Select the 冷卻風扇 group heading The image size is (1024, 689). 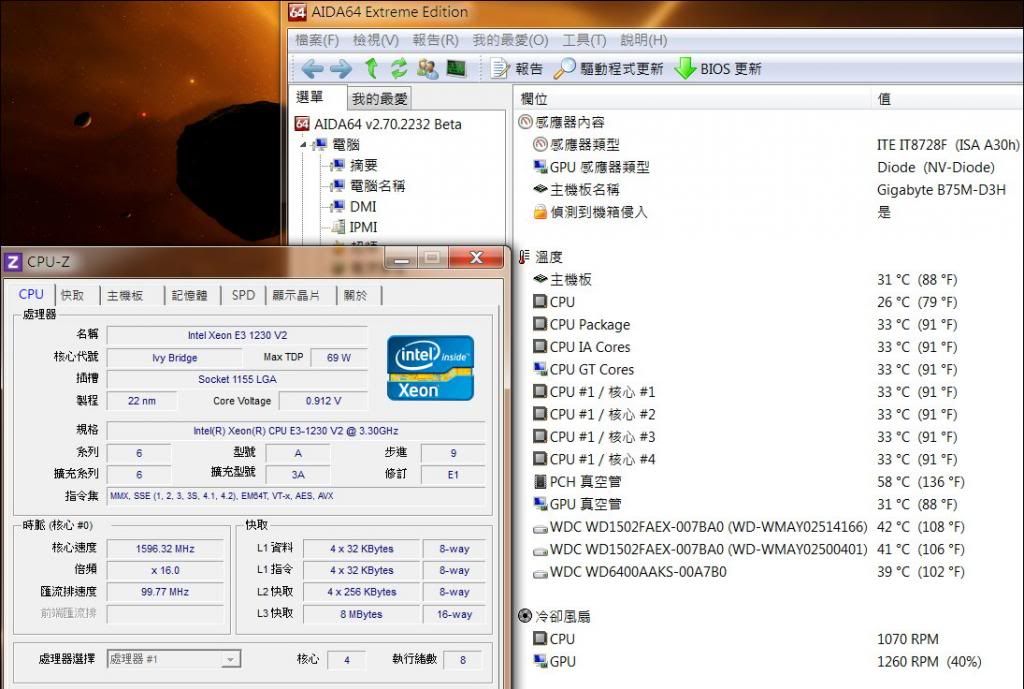(x=554, y=616)
